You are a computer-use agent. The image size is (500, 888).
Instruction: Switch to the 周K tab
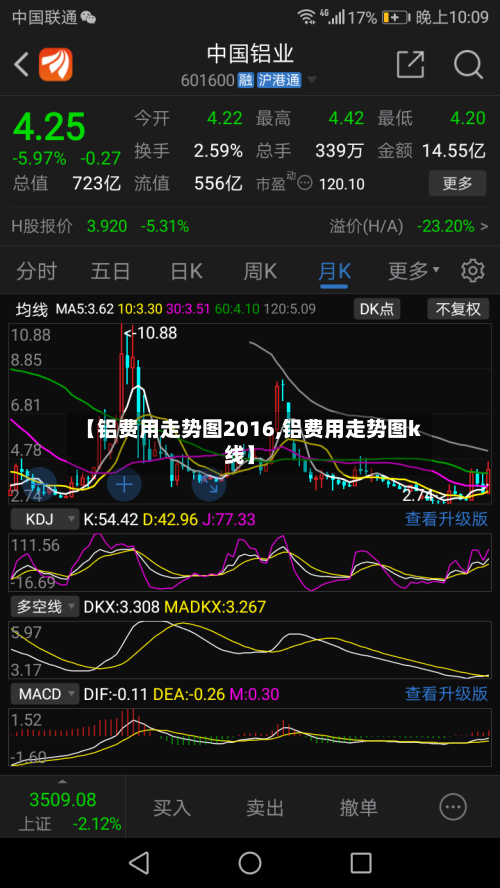pyautogui.click(x=260, y=271)
